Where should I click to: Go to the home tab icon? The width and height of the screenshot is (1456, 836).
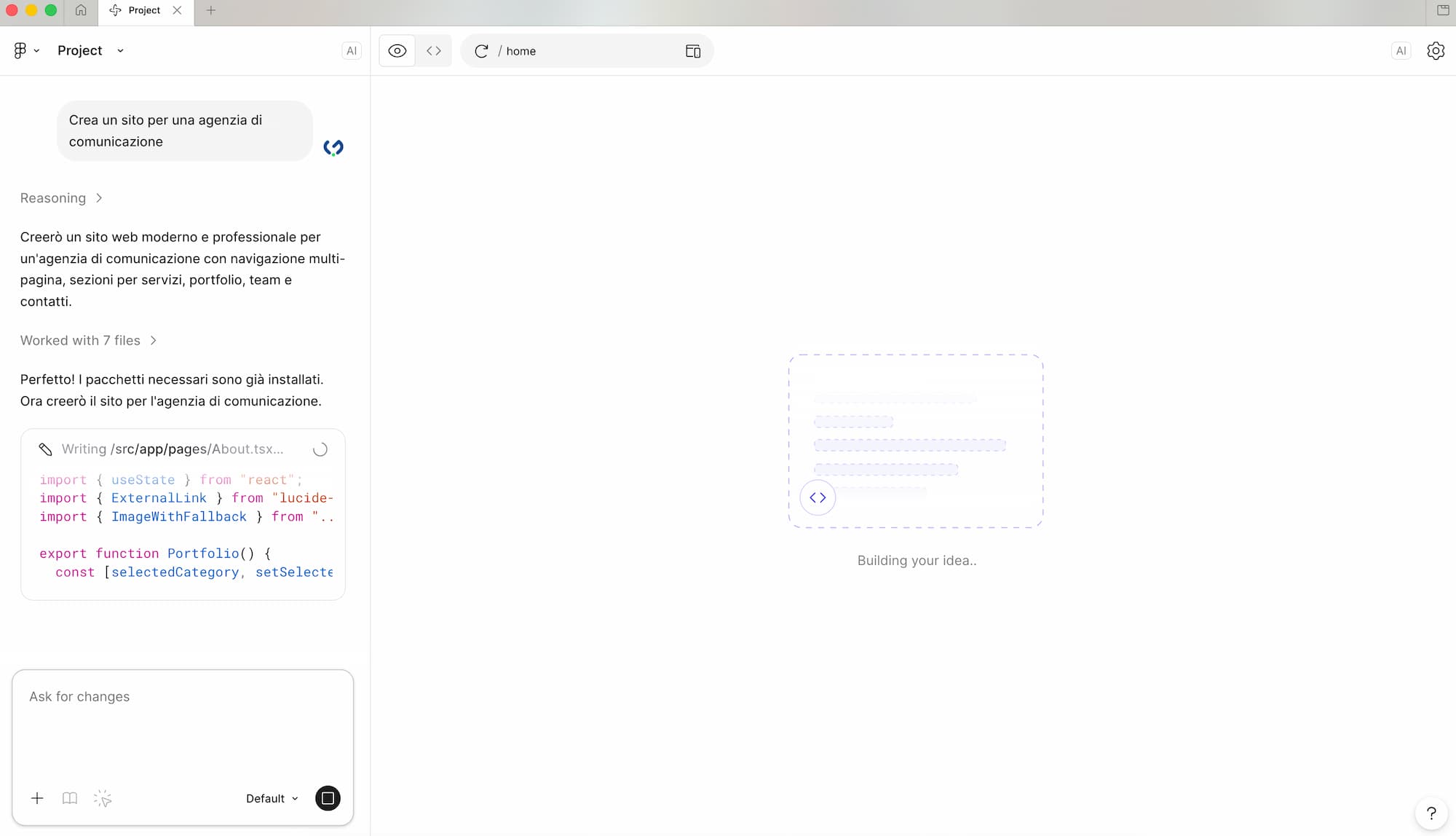tap(81, 10)
